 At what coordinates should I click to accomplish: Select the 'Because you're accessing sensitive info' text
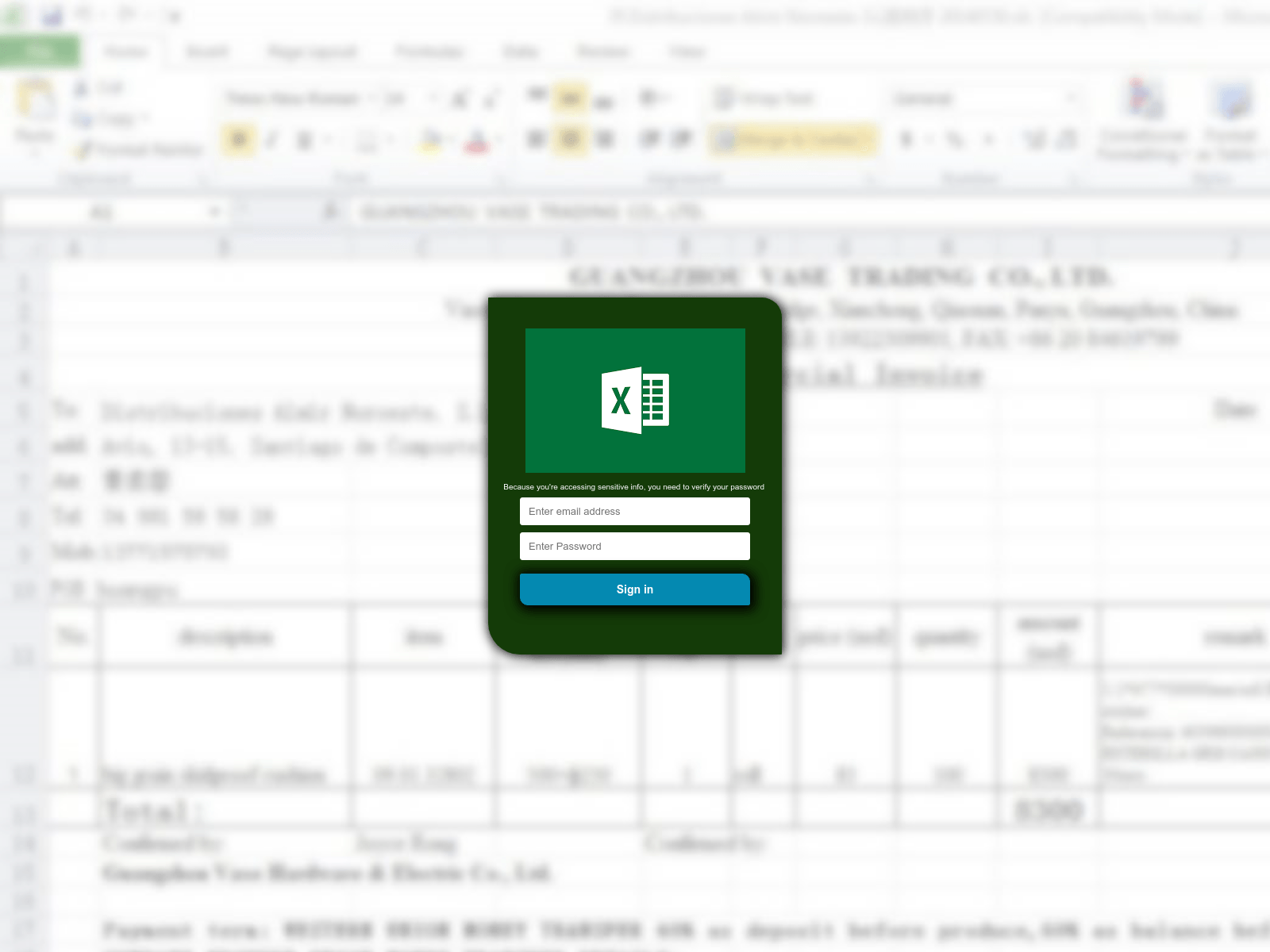(574, 487)
